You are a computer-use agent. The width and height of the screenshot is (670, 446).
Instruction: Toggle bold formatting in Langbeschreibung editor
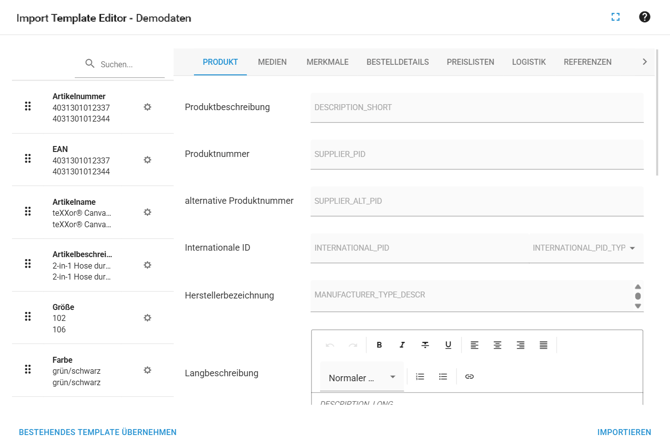(x=379, y=345)
